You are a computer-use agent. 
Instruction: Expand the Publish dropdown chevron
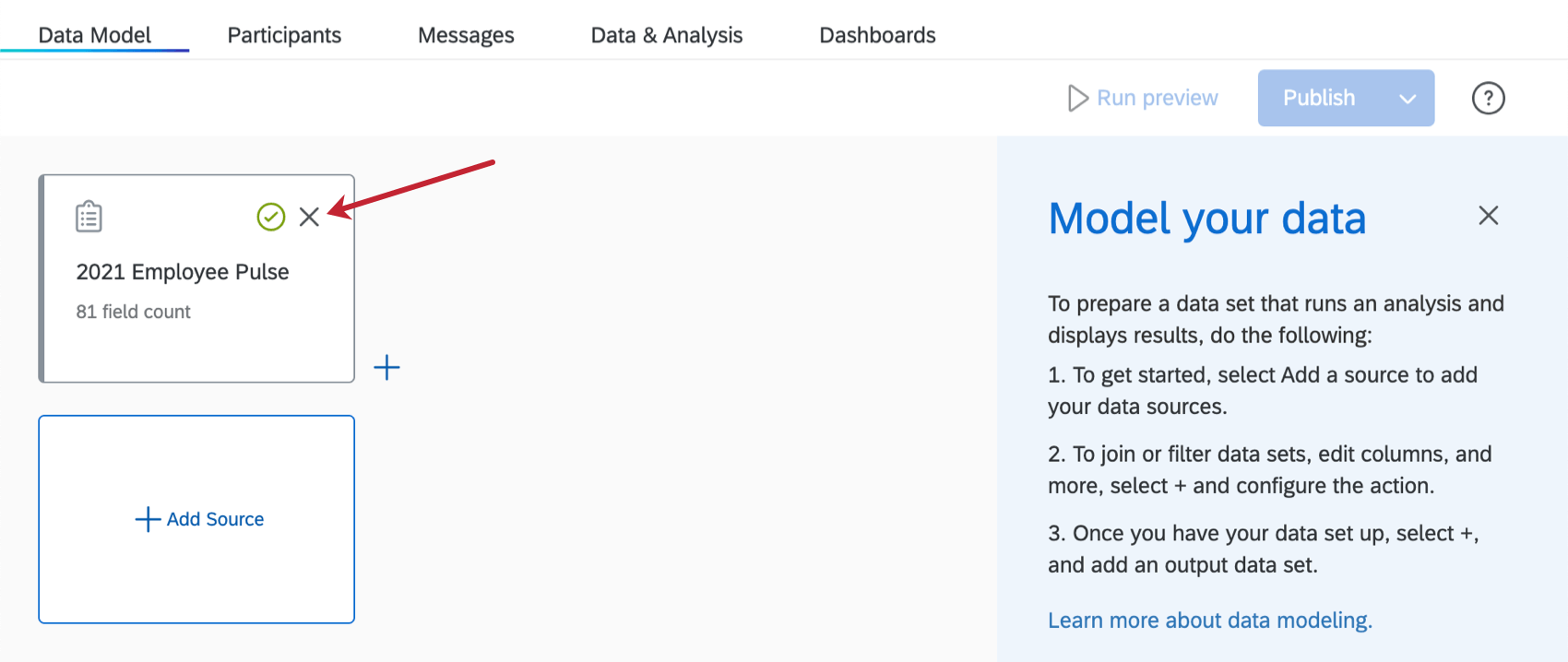coord(1408,99)
